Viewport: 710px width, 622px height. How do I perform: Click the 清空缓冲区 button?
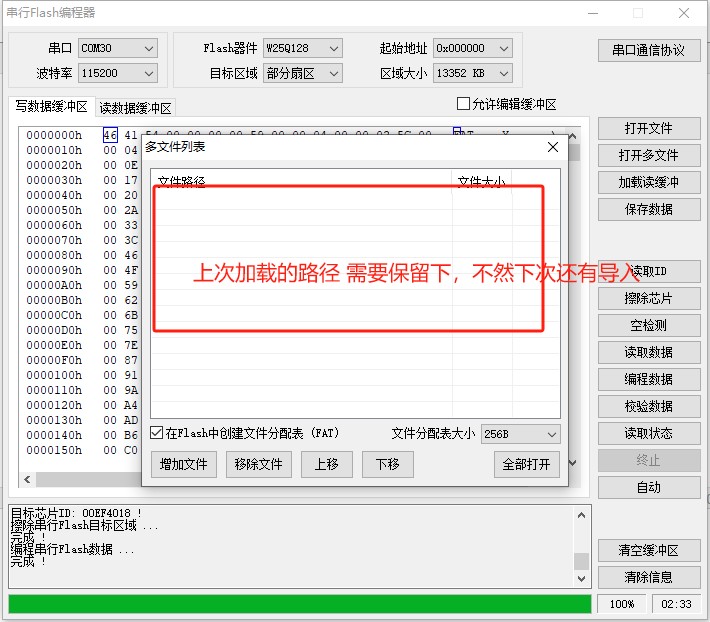click(649, 550)
